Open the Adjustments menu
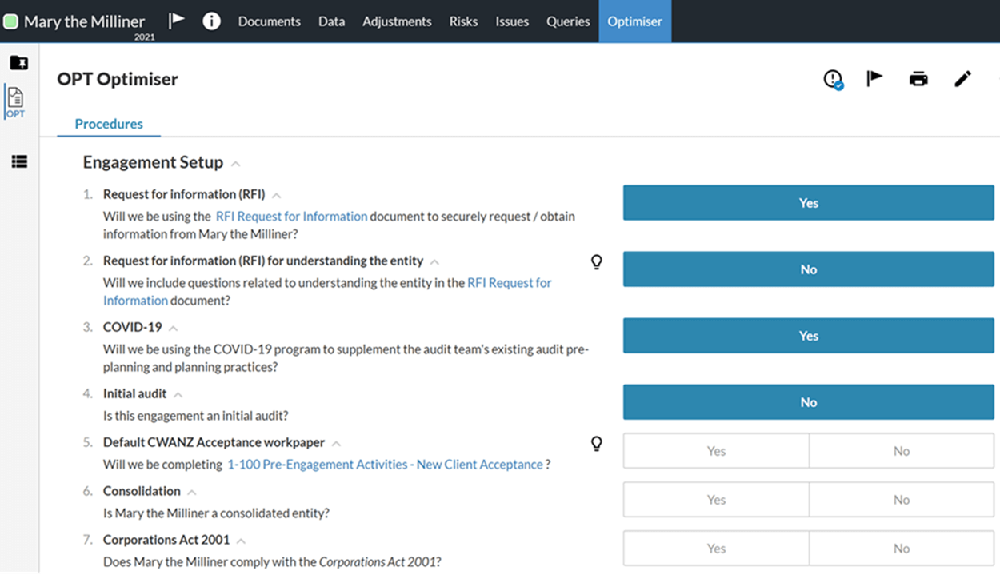The image size is (1000, 574). pyautogui.click(x=397, y=21)
